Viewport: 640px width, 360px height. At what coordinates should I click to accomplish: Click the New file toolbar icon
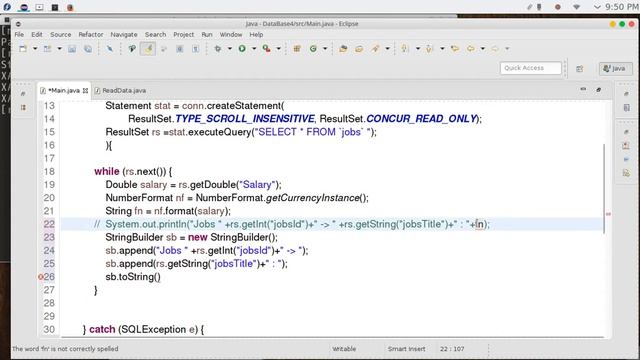23,49
